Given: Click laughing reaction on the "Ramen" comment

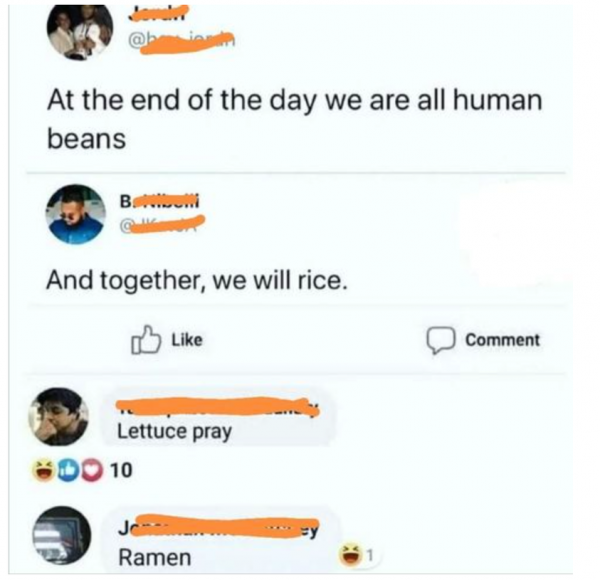Looking at the screenshot, I should coord(350,553).
